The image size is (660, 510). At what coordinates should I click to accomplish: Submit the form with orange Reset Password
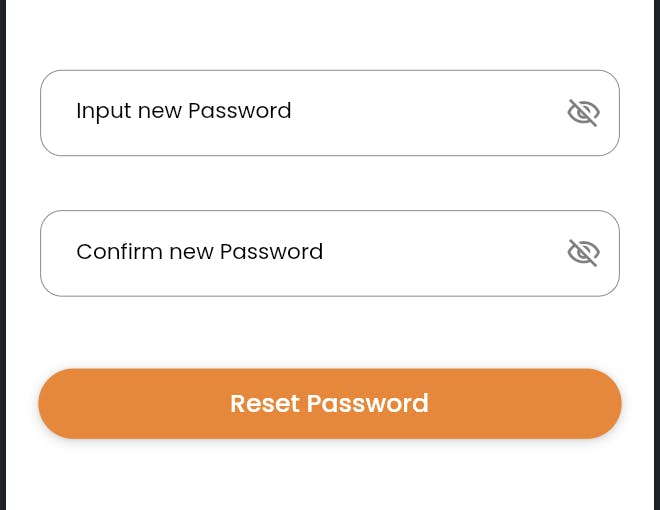coord(330,403)
